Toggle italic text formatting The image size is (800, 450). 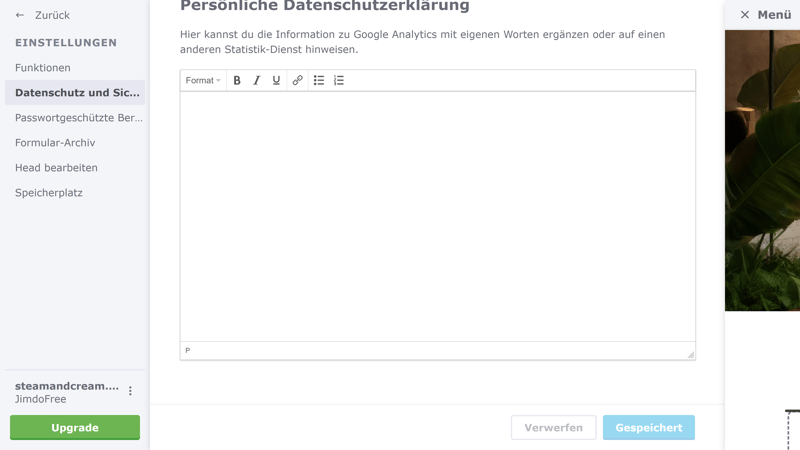tap(256, 80)
